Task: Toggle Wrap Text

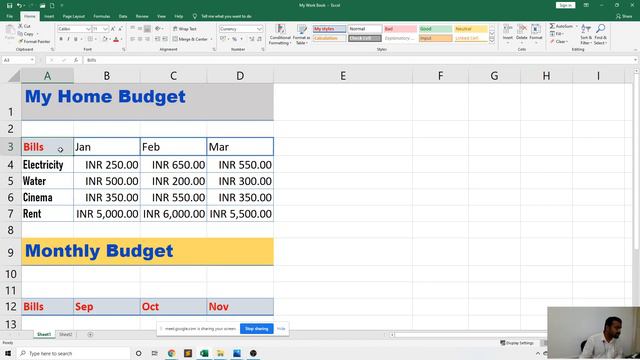Action: click(x=184, y=29)
